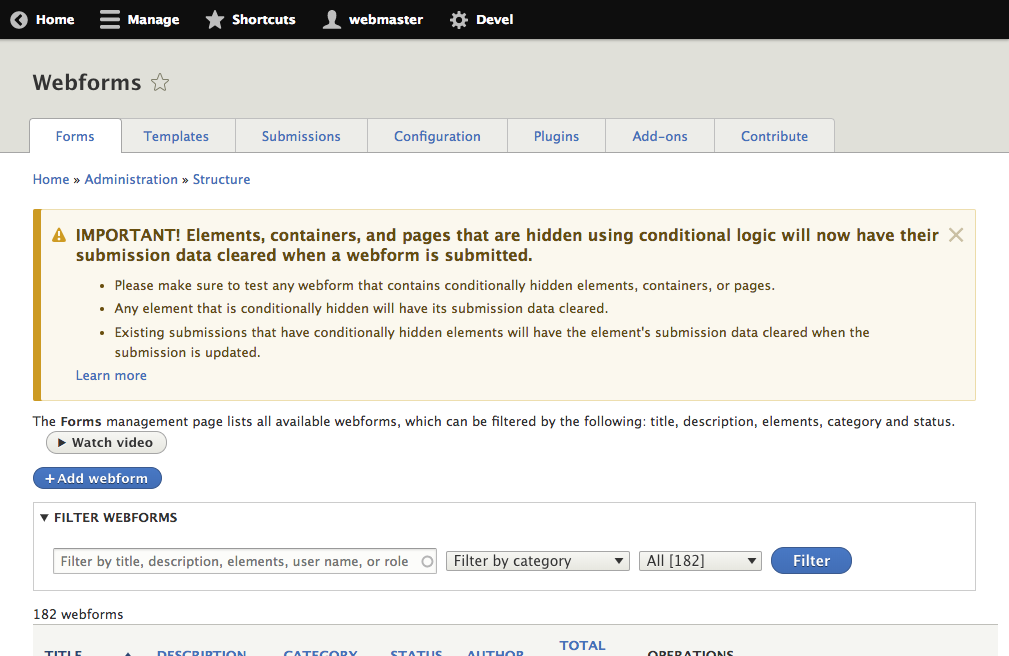Go to Administration via breadcrumb
The width and height of the screenshot is (1009, 656).
click(131, 179)
